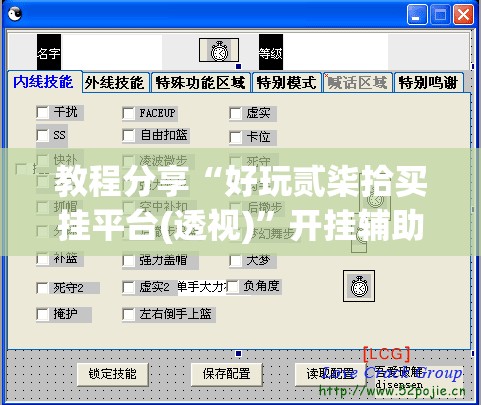Image resolution: width=481 pixels, height=405 pixels.
Task: Click the 保存配置 button
Action: [x=227, y=374]
